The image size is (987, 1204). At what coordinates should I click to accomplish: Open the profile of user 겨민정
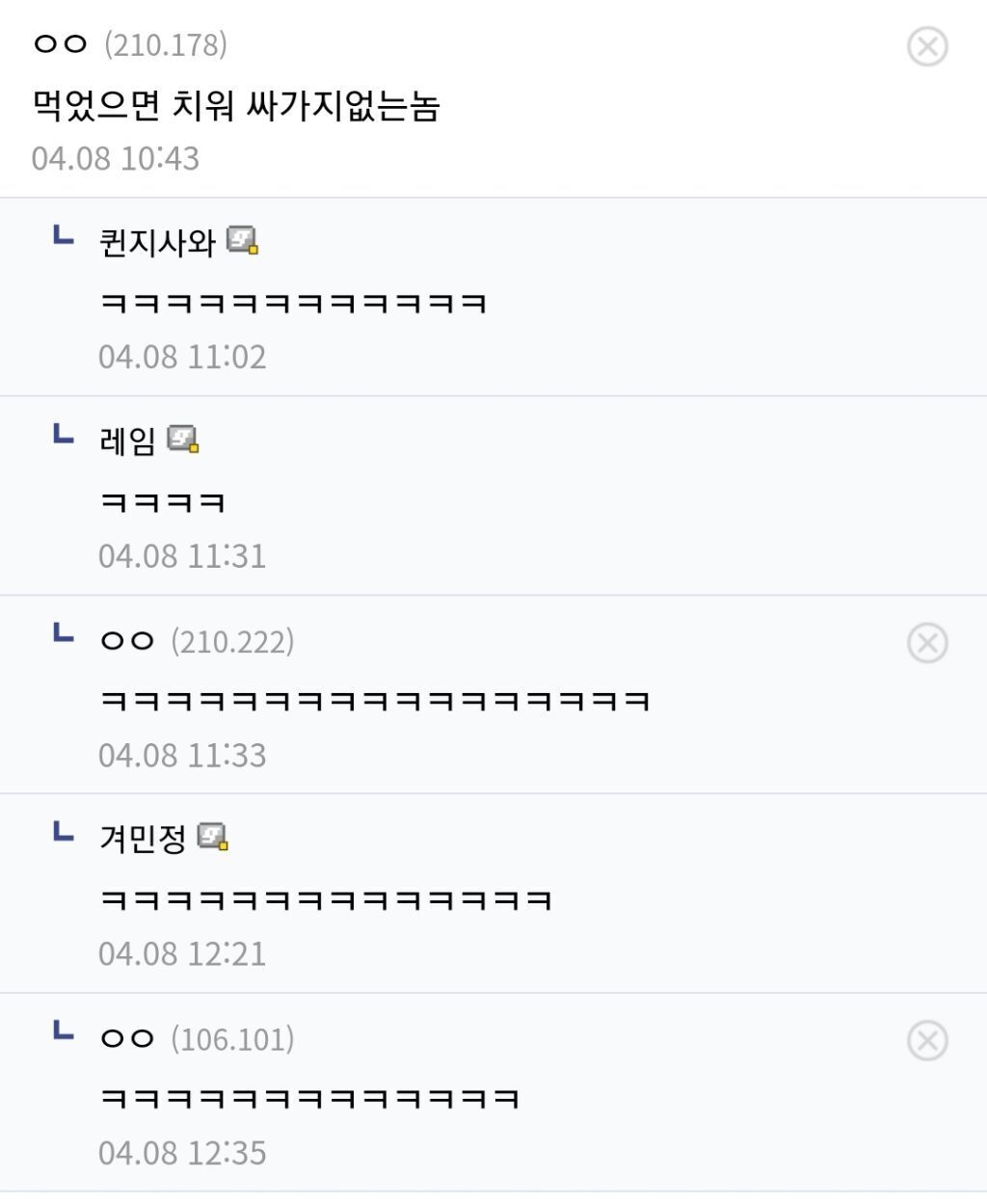coord(143,839)
